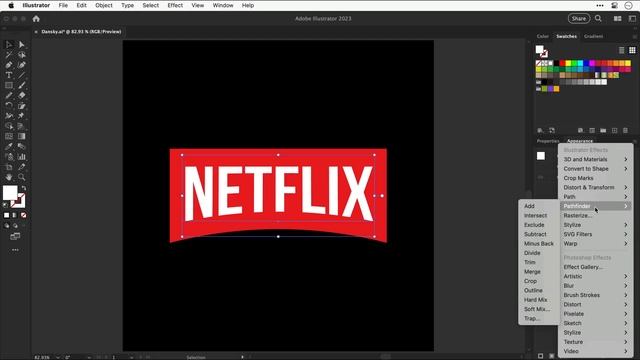Expand the Warp submenu
This screenshot has height=360, width=640.
[596, 244]
